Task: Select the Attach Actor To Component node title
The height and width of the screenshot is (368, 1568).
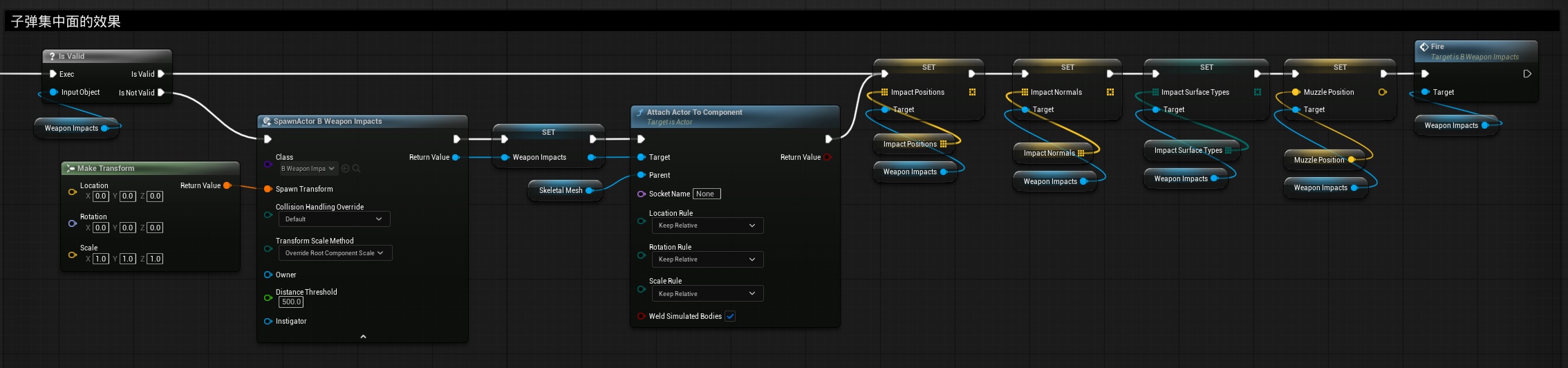Action: (x=694, y=112)
